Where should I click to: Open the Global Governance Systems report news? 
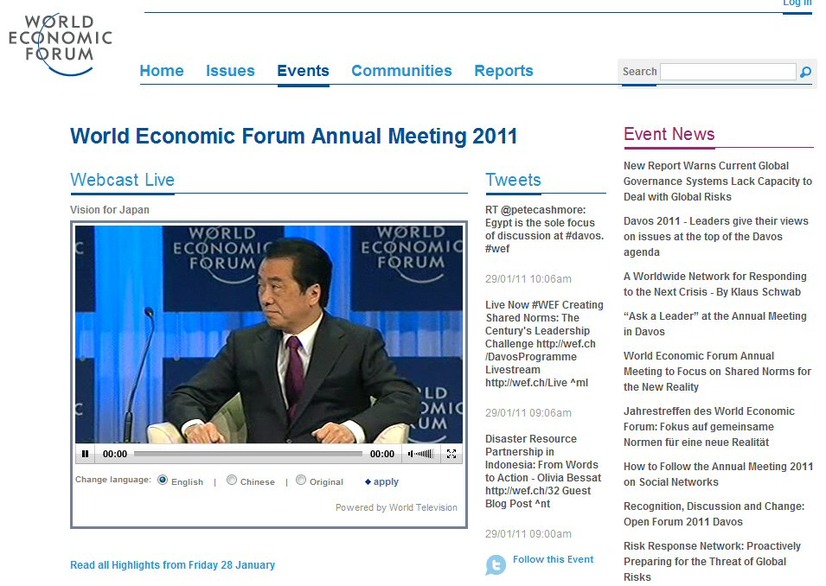pos(717,181)
